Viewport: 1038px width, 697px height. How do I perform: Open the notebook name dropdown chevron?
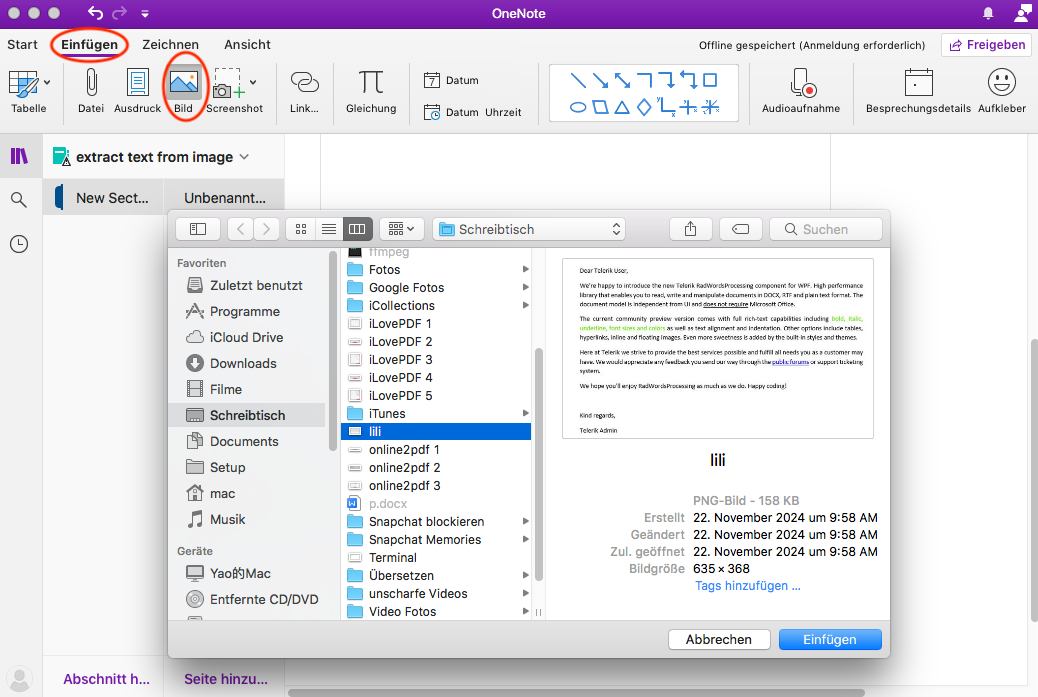244,157
